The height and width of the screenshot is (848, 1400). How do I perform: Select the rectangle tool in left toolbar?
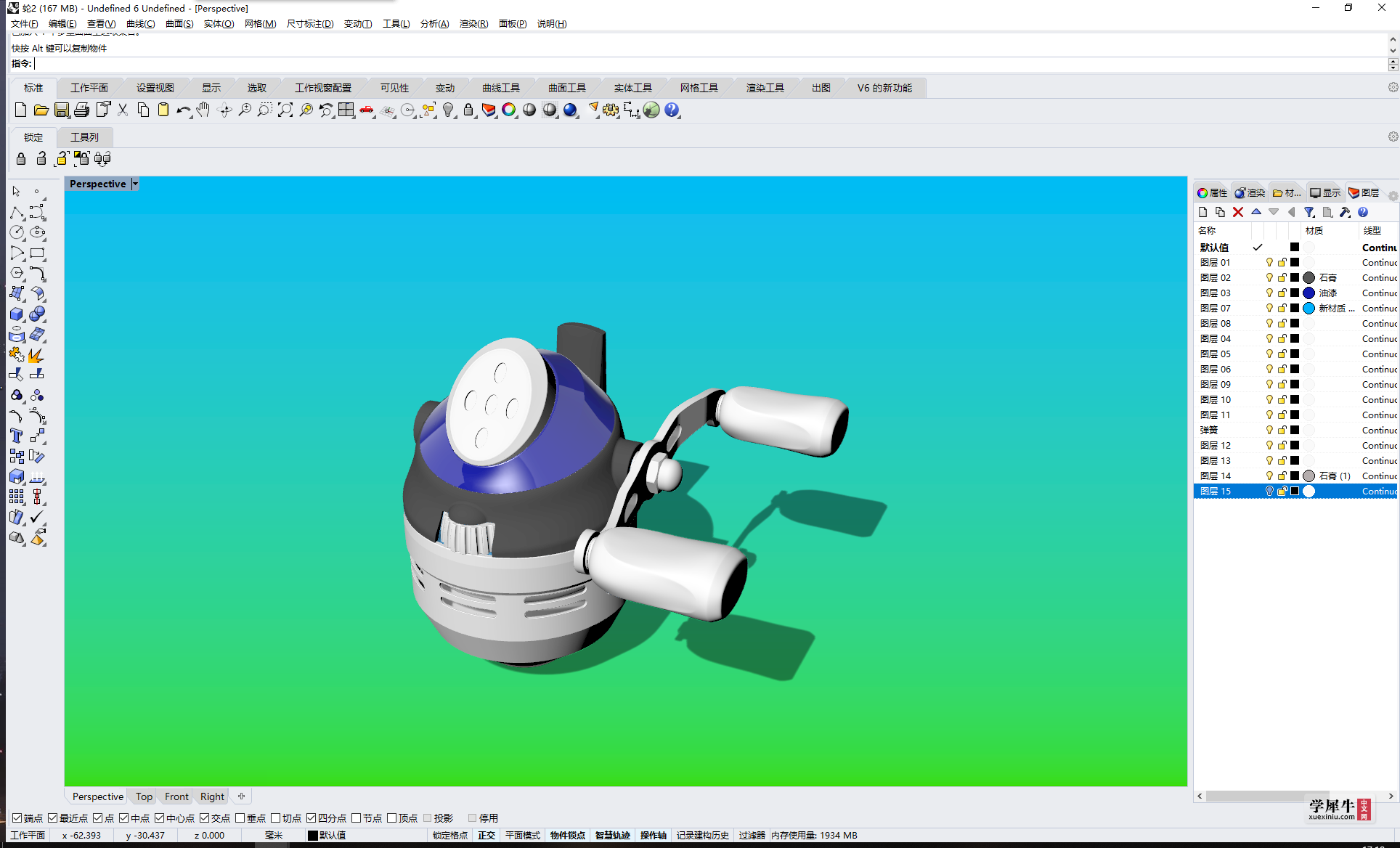(37, 253)
